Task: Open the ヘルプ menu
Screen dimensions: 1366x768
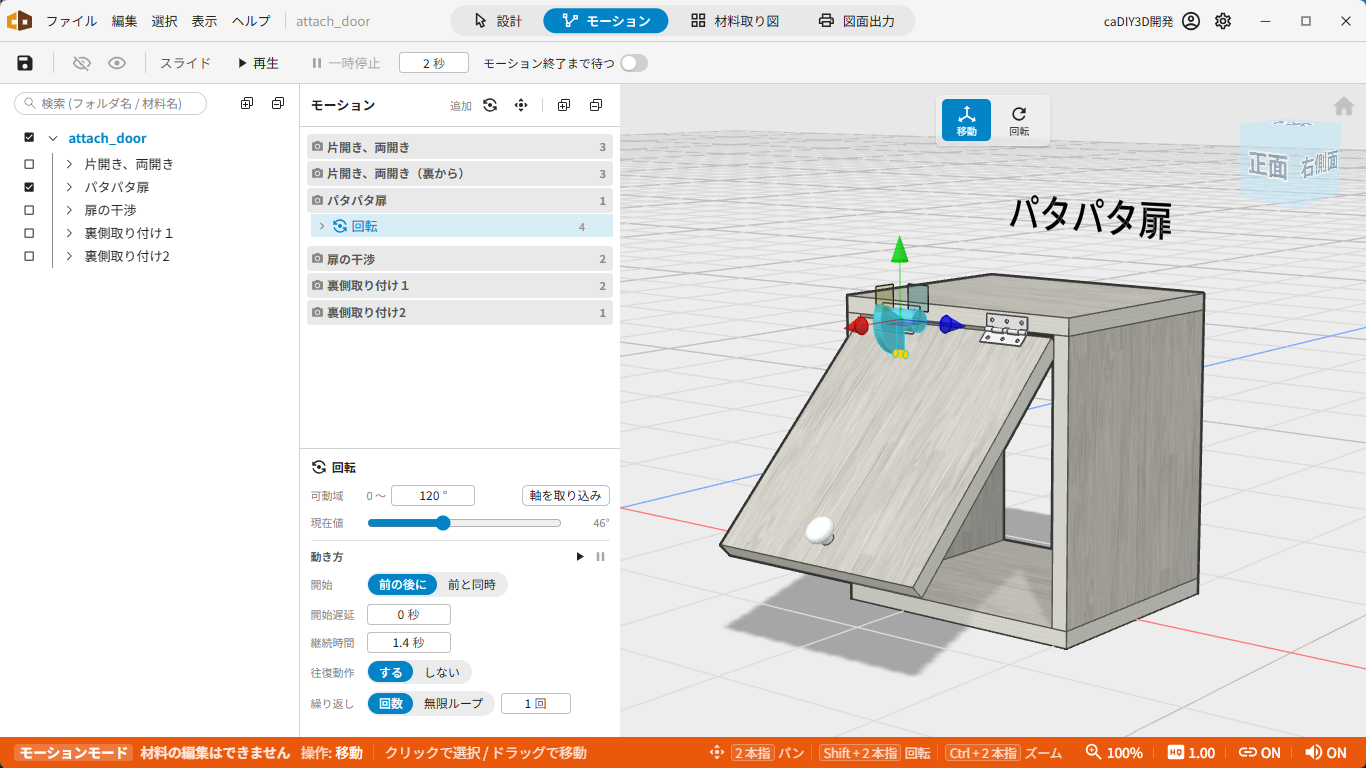Action: pyautogui.click(x=251, y=21)
